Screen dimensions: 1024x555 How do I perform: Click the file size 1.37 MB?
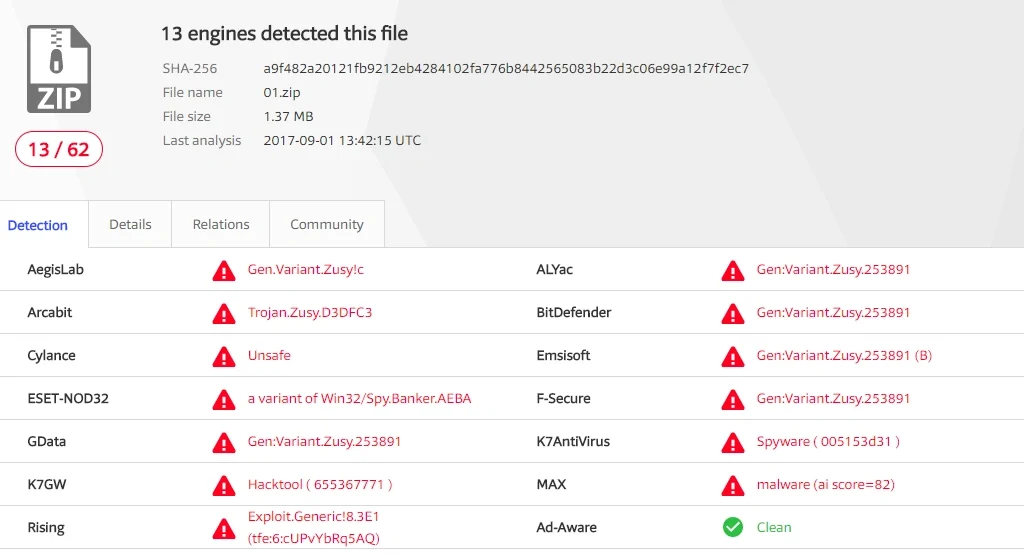tap(288, 116)
